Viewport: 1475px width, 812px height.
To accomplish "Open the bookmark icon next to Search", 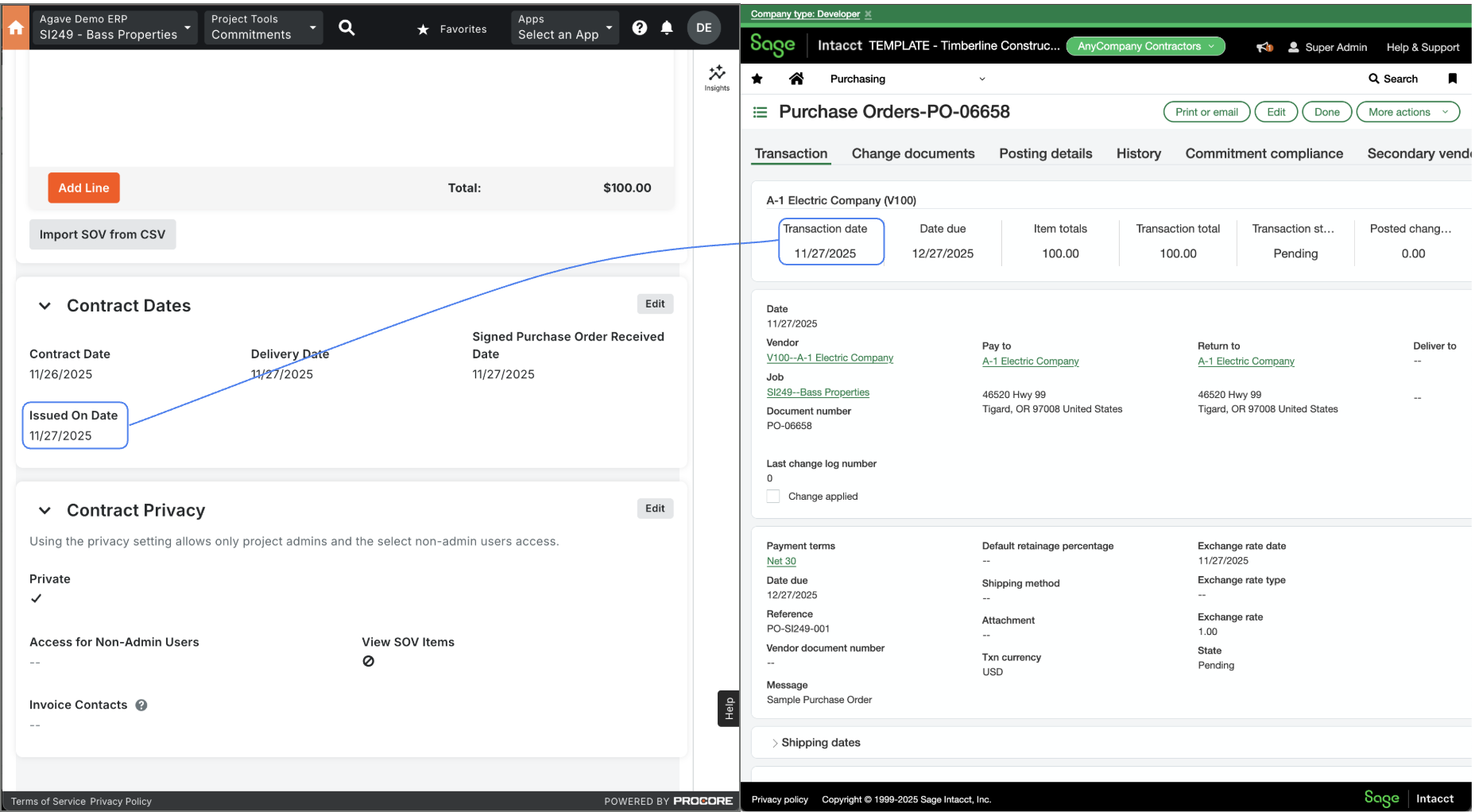I will coord(1453,79).
